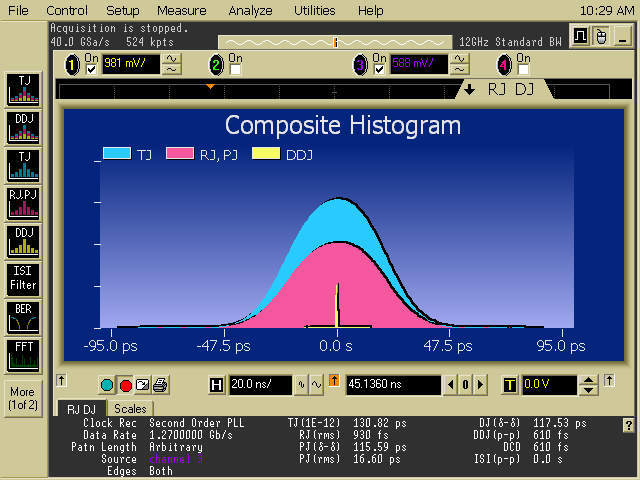Click More (1 of 2) sidebar button

coord(22,397)
